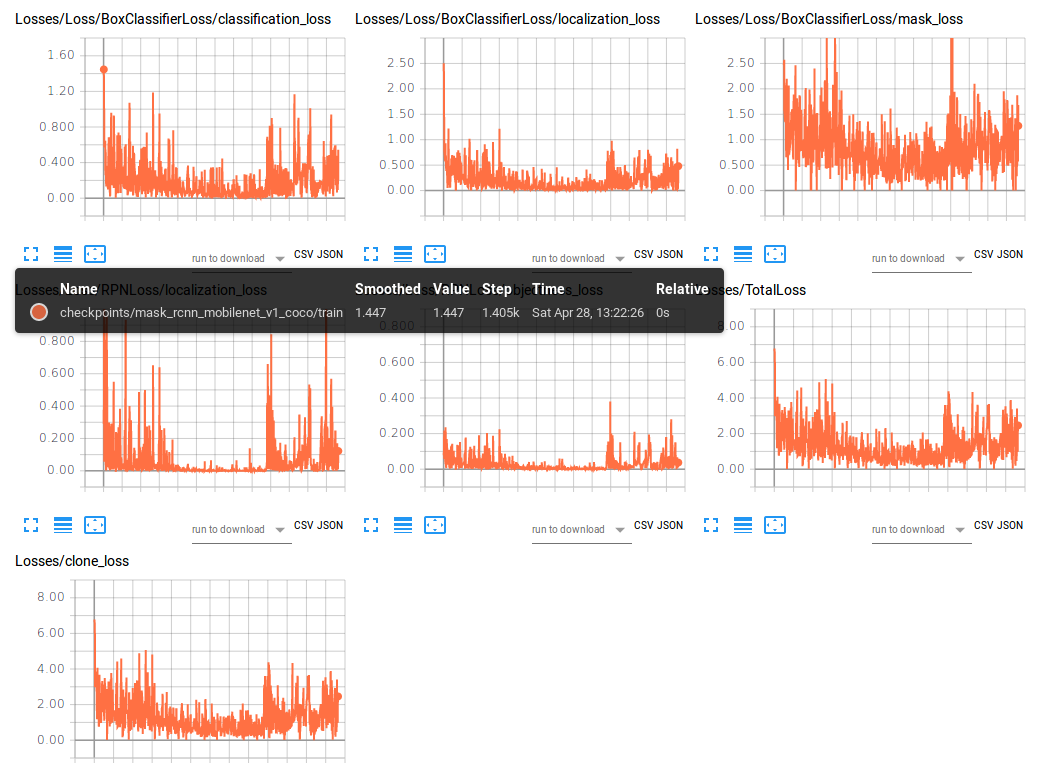Fit domain to data on BoxClassifierLoss classification_loss chart
The image size is (1040, 778).
click(x=95, y=254)
